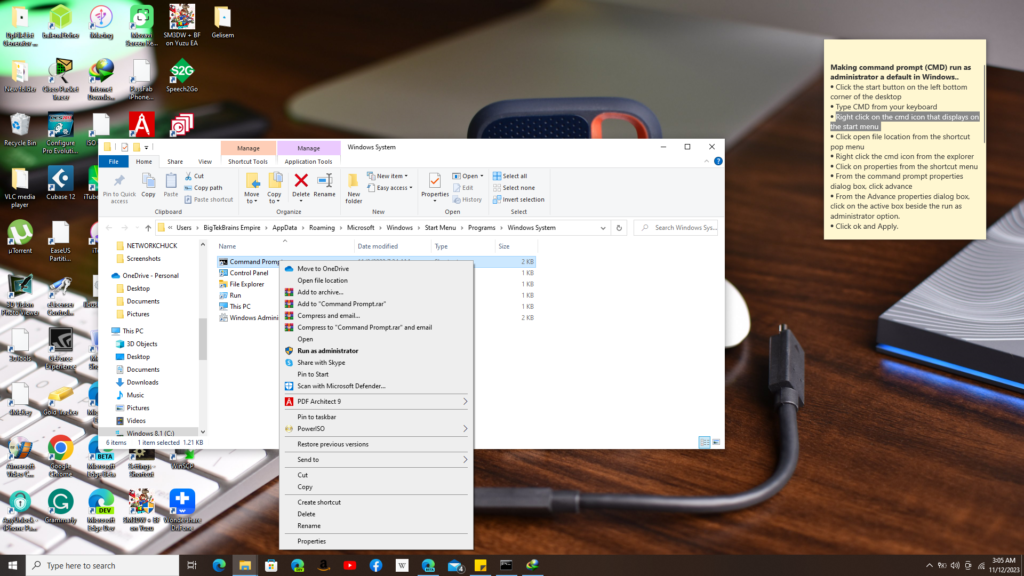Click Invert selection in the ribbon
Image resolution: width=1024 pixels, height=576 pixels.
coord(519,199)
